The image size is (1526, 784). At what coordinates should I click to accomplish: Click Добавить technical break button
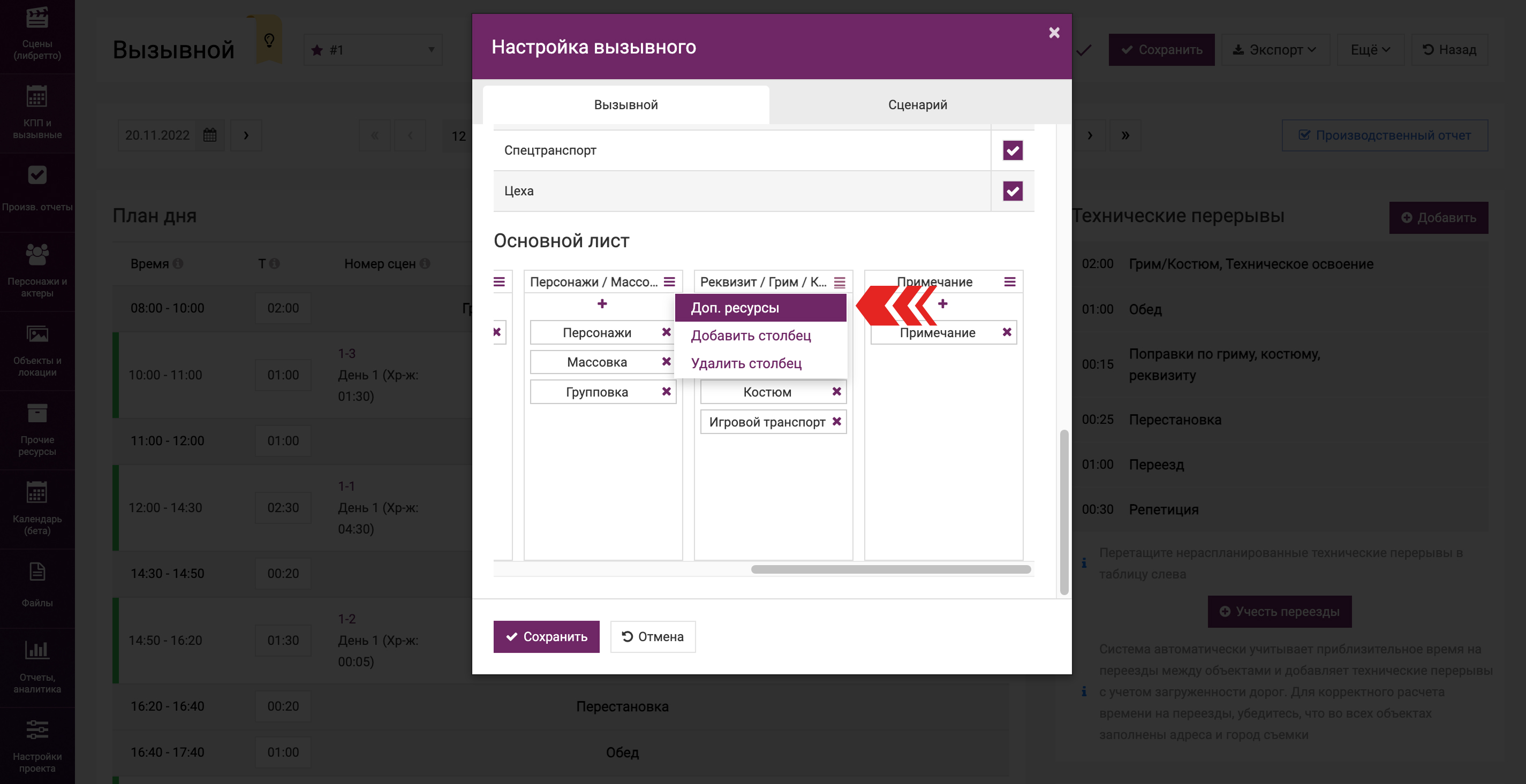click(1438, 218)
